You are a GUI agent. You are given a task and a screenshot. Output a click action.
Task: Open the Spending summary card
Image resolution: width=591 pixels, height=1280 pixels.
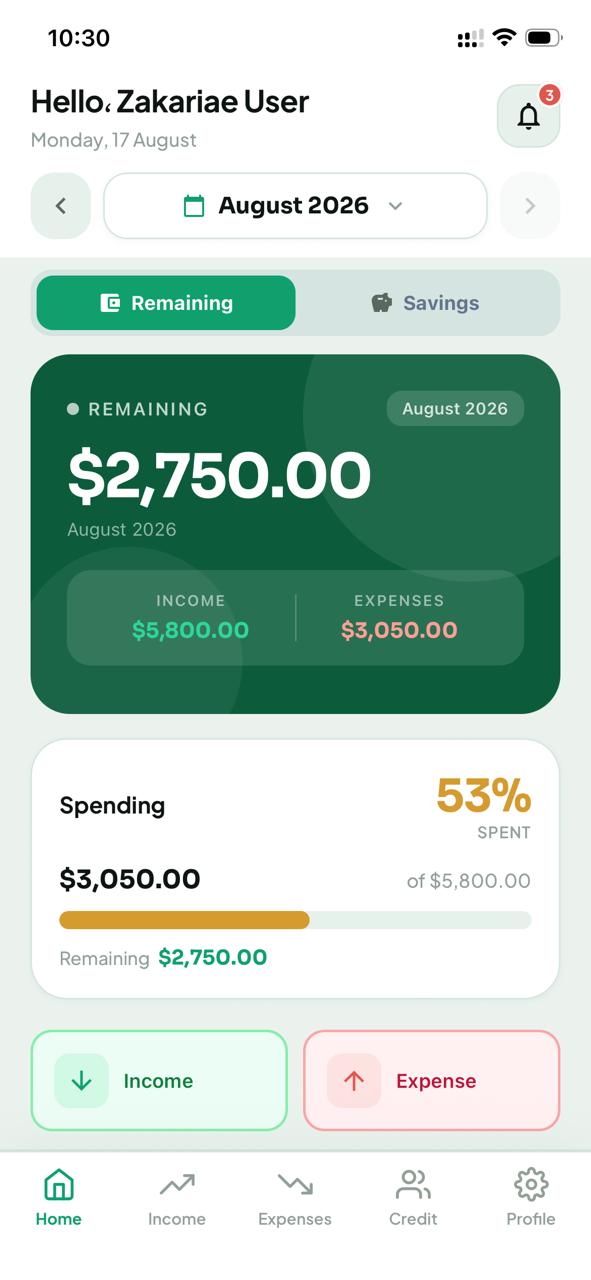pyautogui.click(x=295, y=869)
